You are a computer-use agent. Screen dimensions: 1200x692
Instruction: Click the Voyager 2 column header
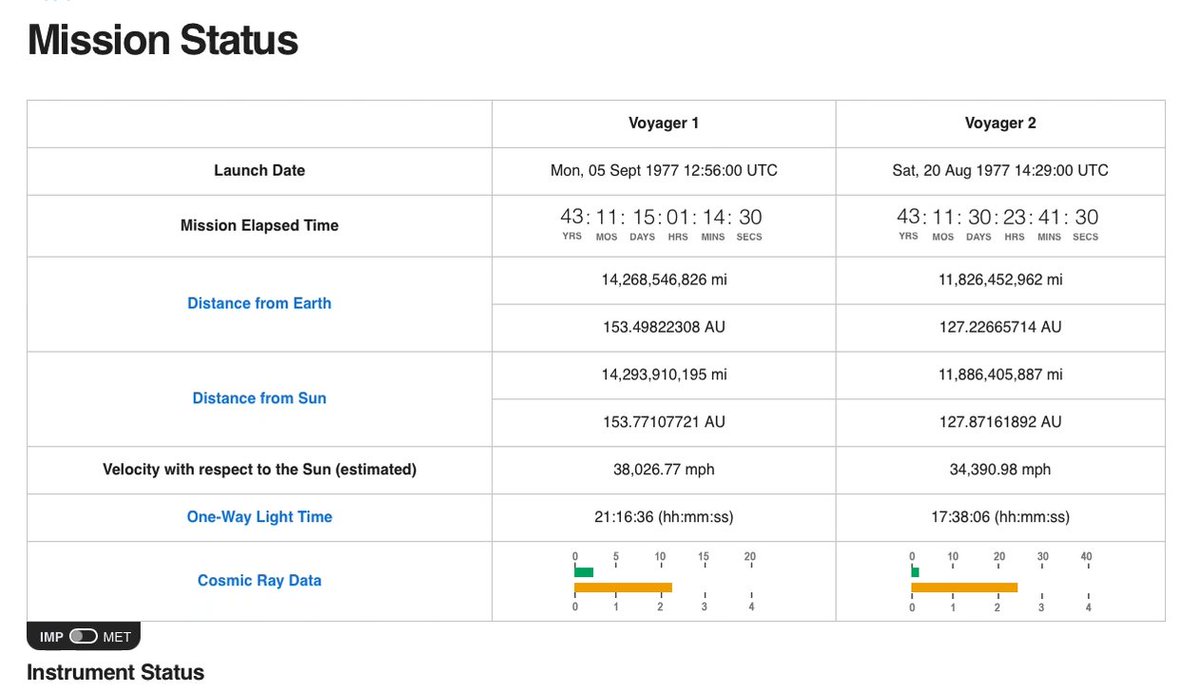click(x=1000, y=123)
